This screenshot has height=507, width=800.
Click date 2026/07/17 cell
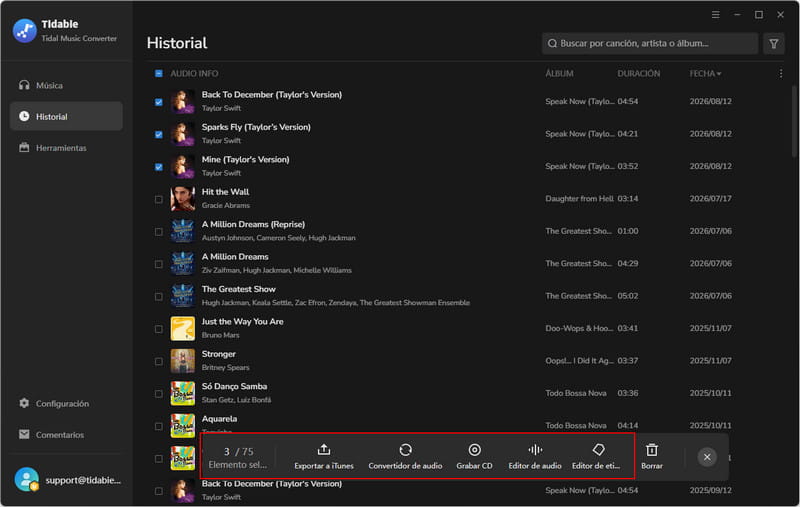click(x=710, y=198)
